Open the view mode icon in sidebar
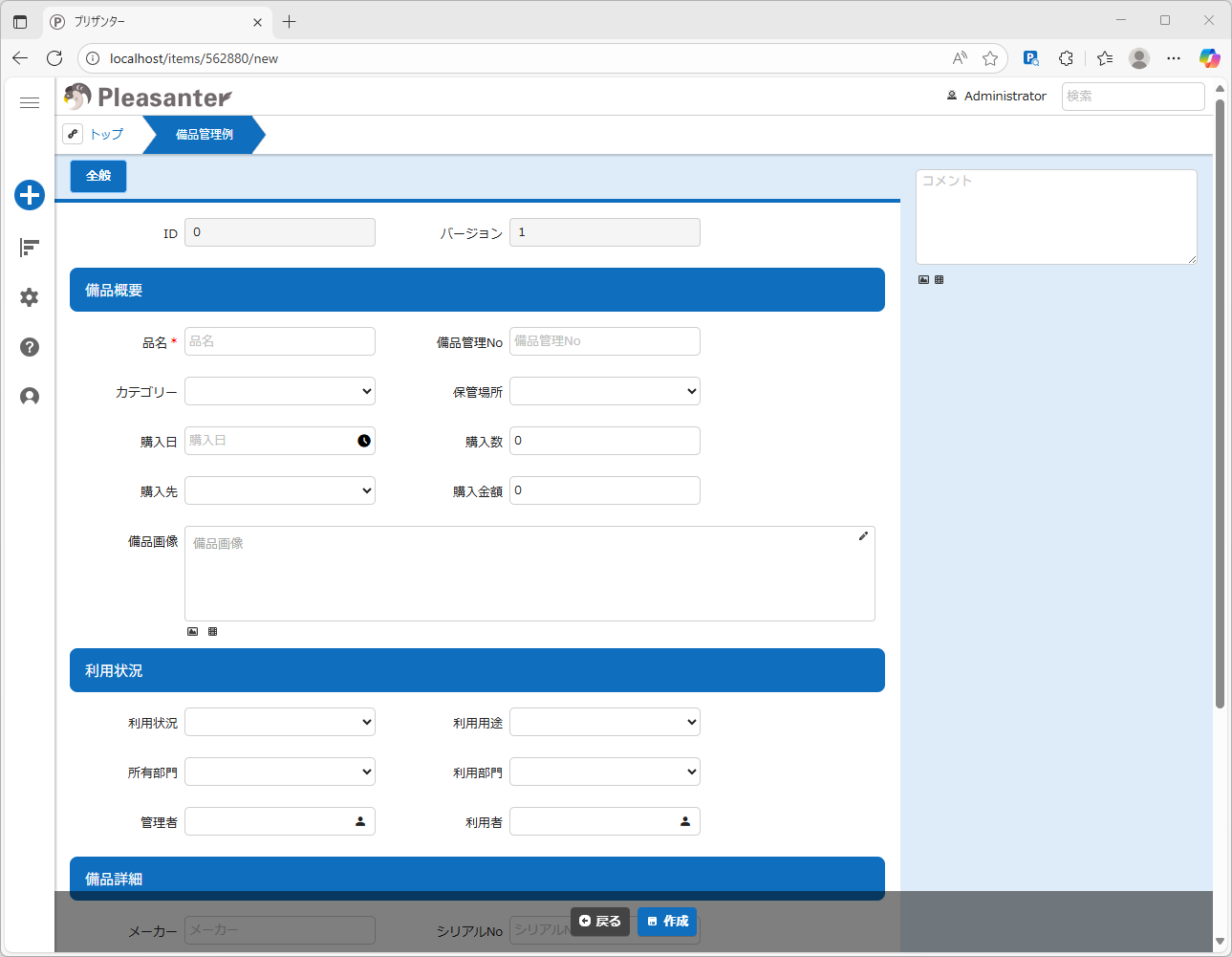Image resolution: width=1232 pixels, height=957 pixels. [30, 249]
